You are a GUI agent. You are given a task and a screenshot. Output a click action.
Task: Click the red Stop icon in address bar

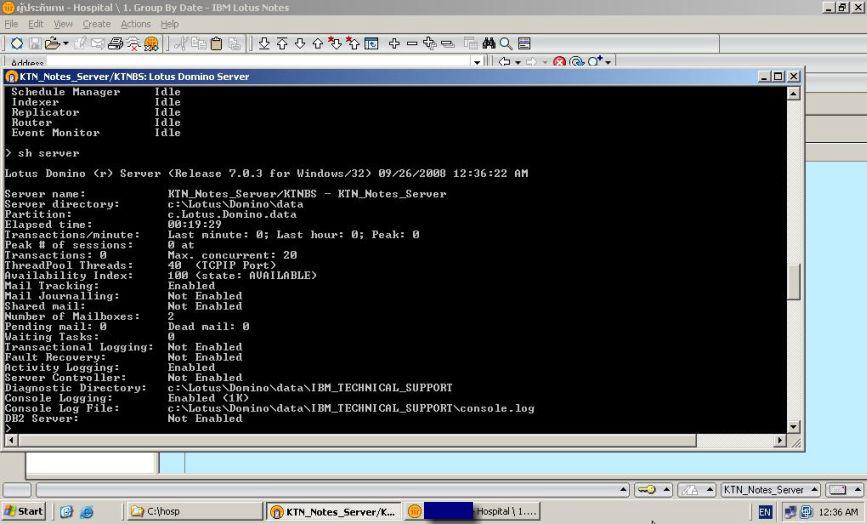click(559, 62)
